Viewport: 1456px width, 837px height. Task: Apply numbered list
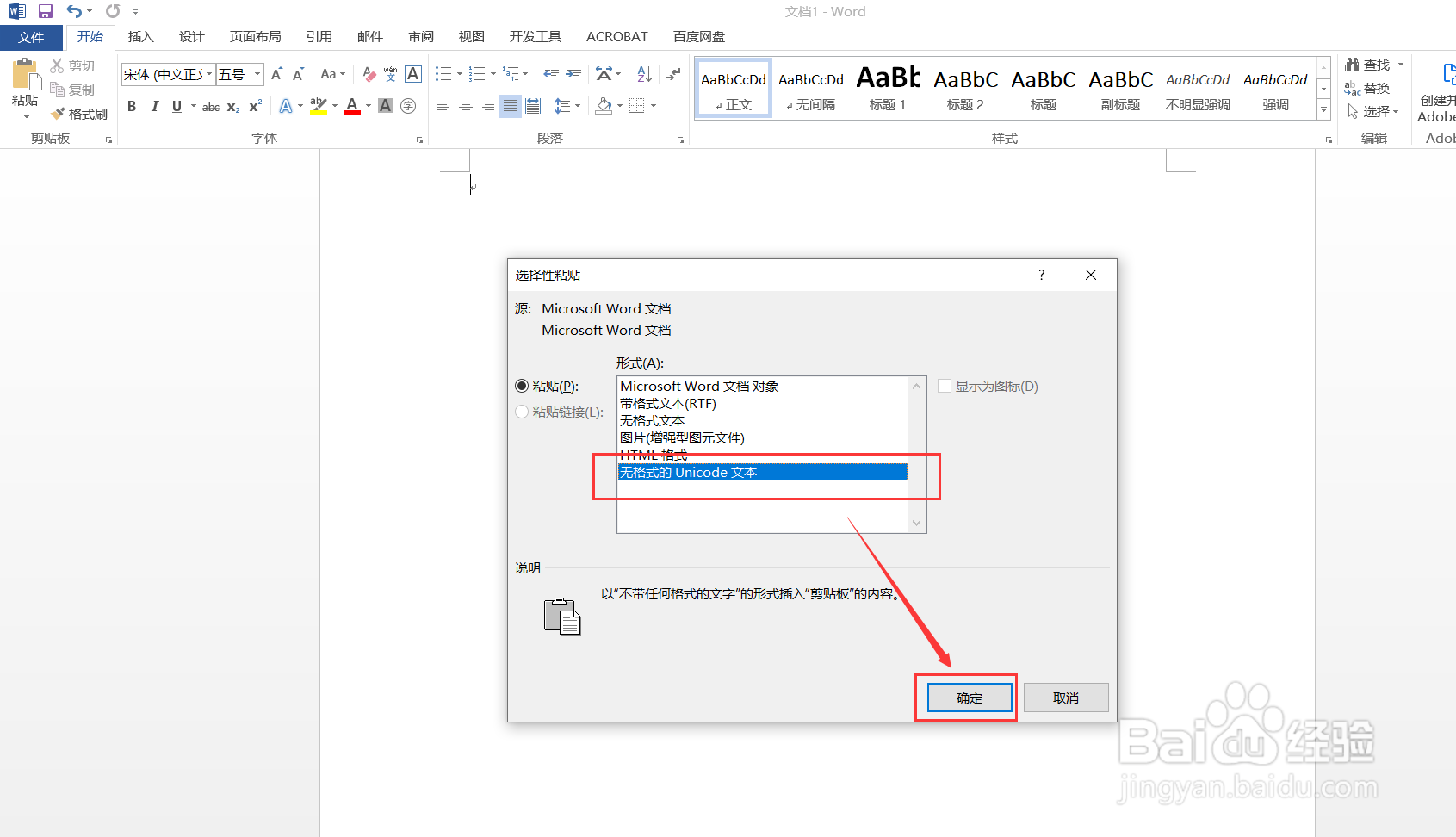click(477, 74)
